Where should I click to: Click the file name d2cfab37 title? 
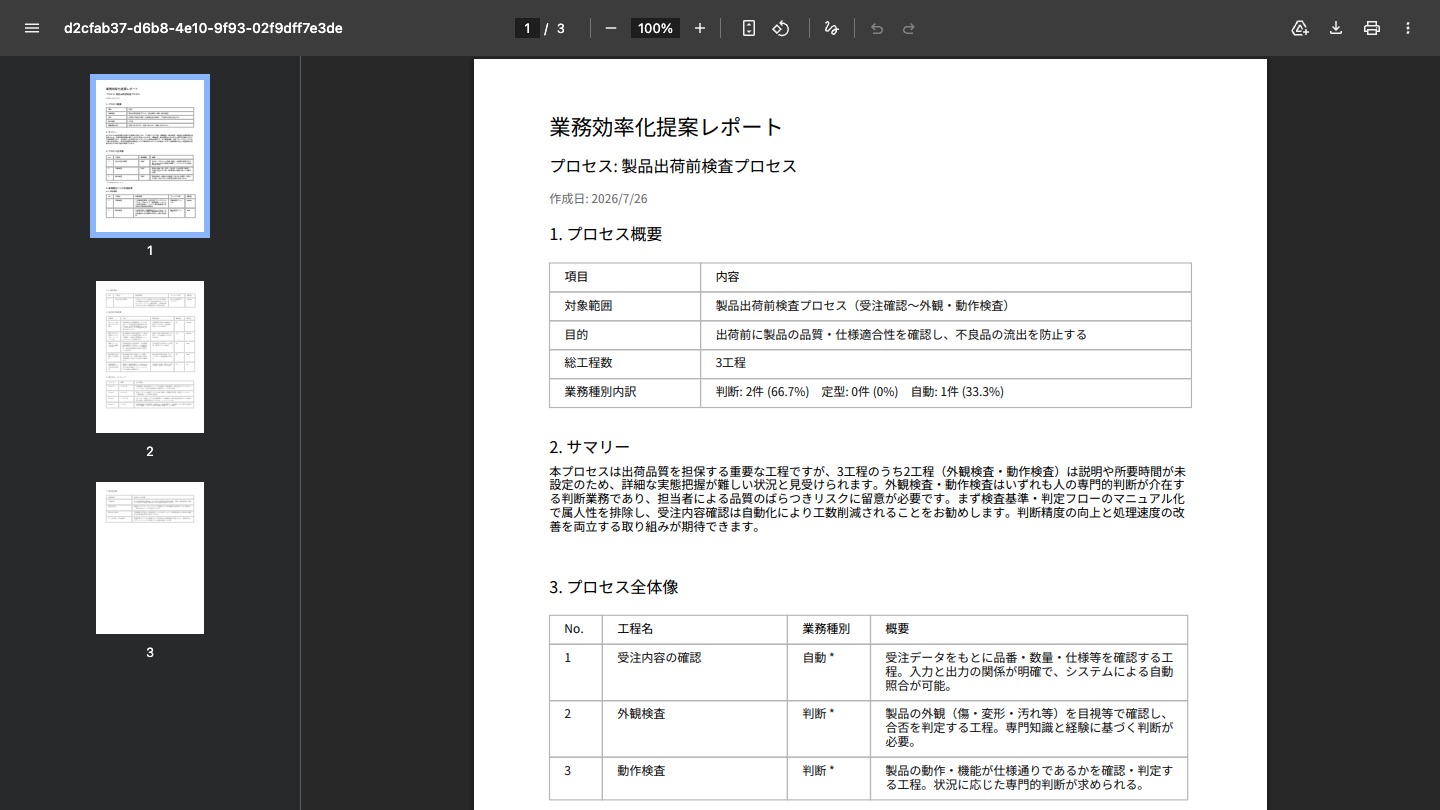[203, 28]
